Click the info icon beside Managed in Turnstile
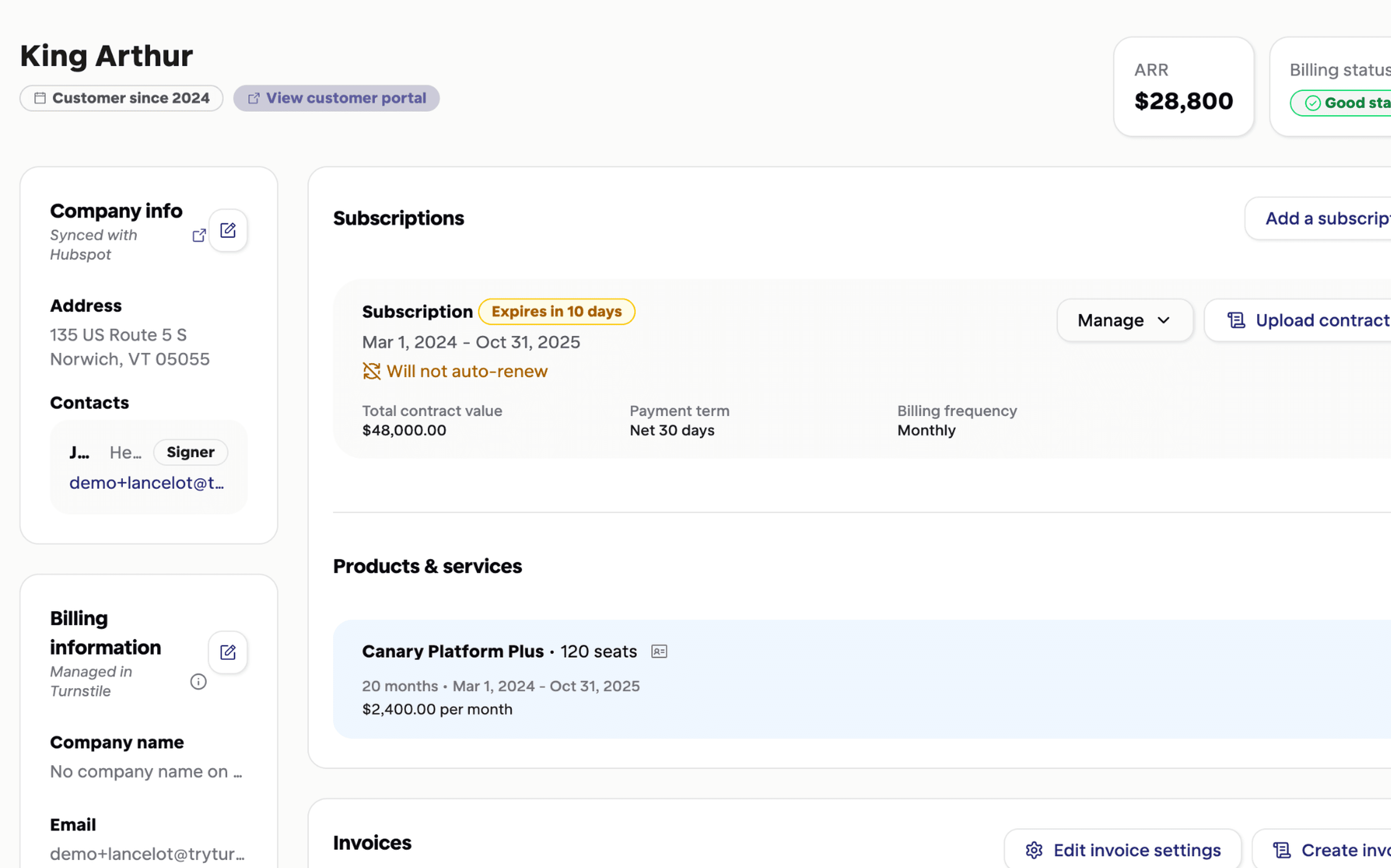The height and width of the screenshot is (868, 1391). tap(198, 682)
